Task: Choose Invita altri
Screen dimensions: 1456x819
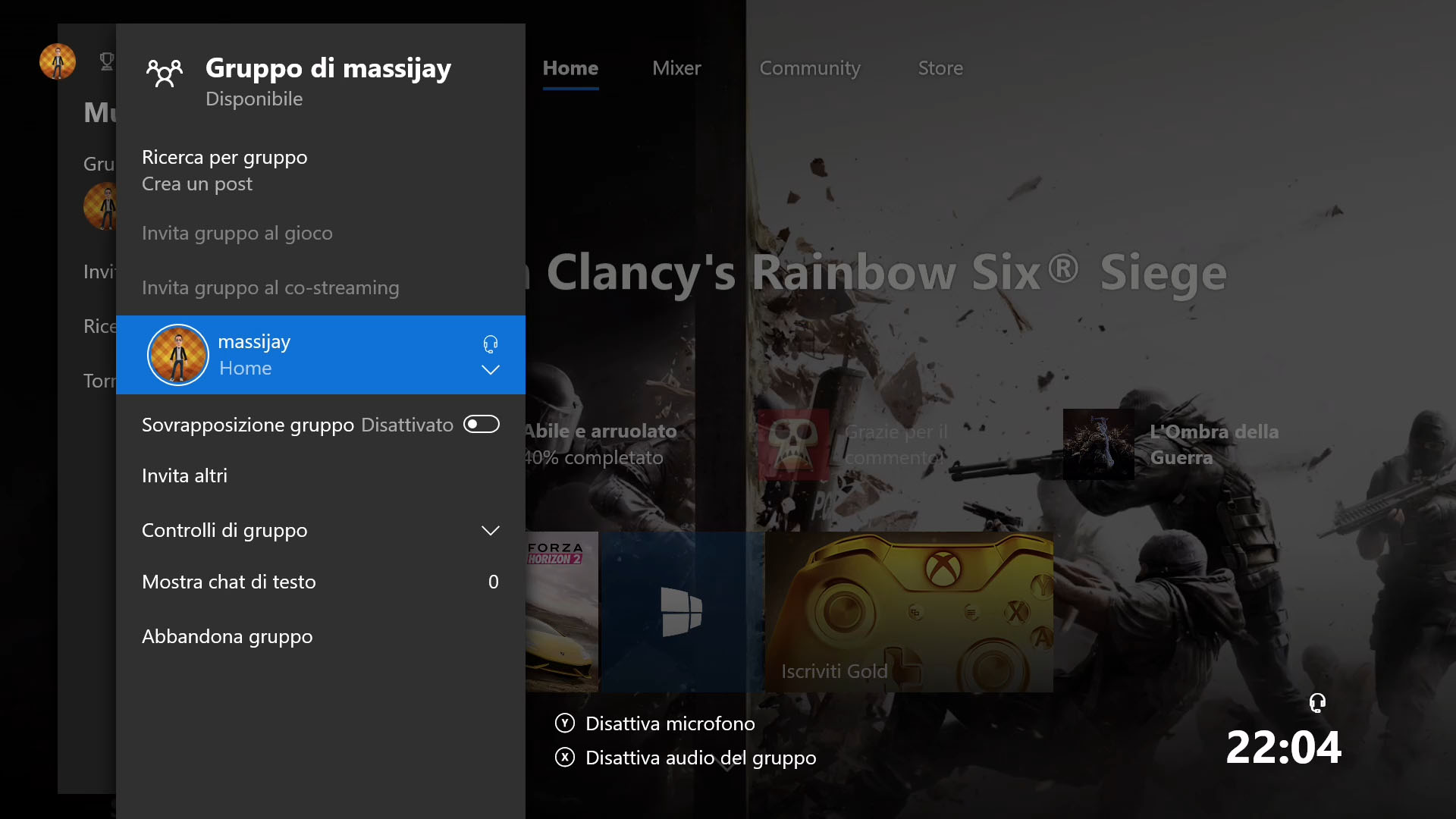Action: (x=321, y=475)
